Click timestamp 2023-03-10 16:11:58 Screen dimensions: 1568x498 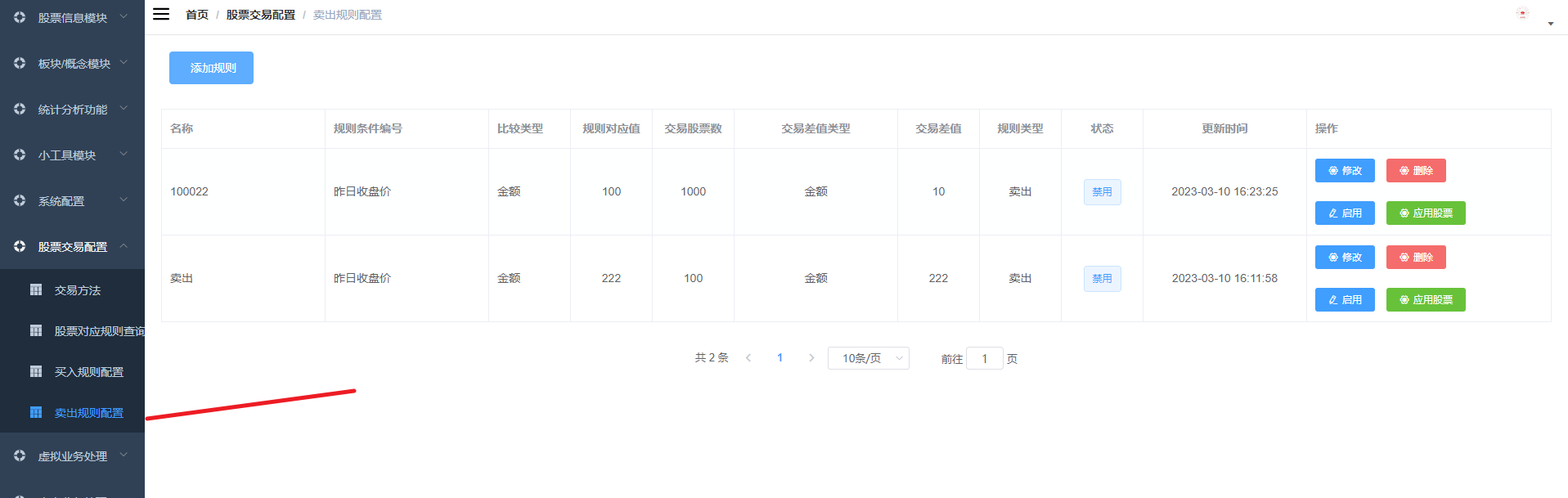[1224, 278]
